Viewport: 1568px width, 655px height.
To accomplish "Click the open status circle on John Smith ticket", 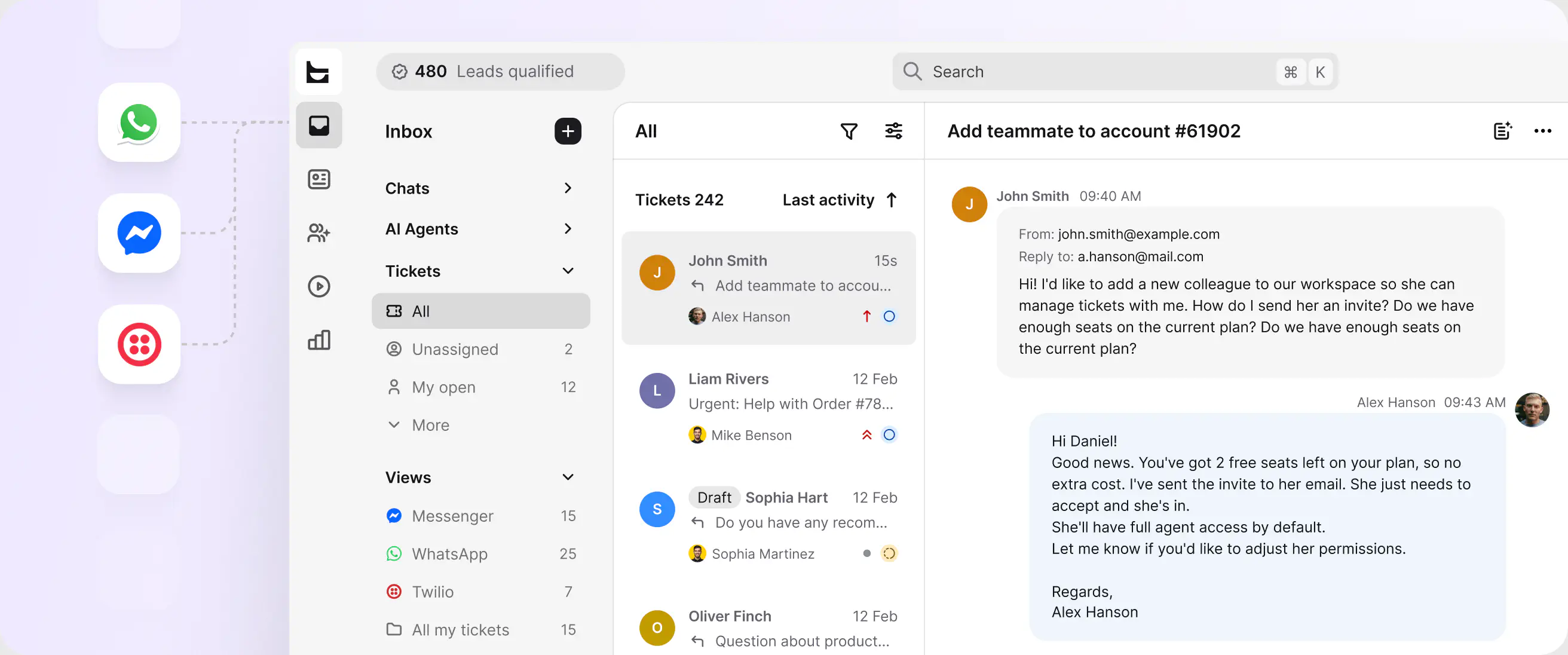I will pos(889,316).
